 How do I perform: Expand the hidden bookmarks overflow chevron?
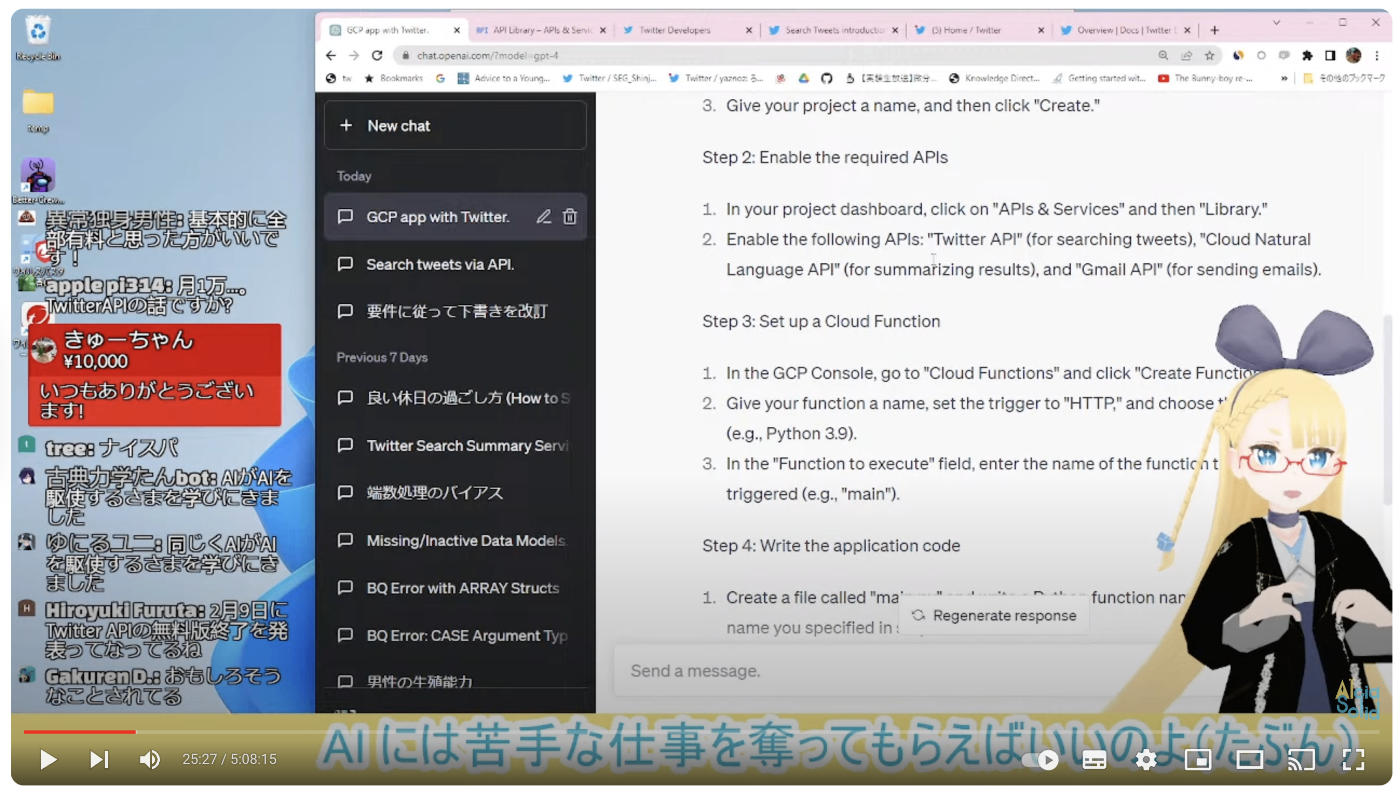1284,78
